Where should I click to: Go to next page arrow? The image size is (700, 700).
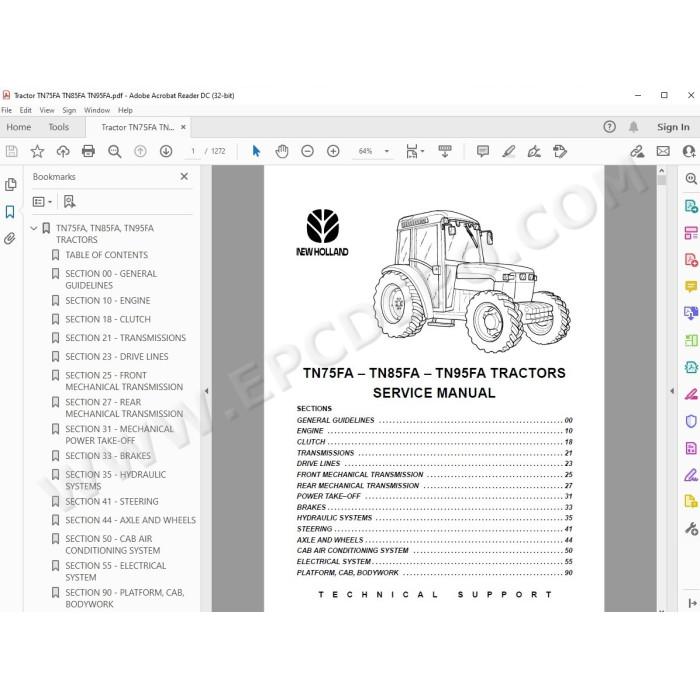click(166, 151)
